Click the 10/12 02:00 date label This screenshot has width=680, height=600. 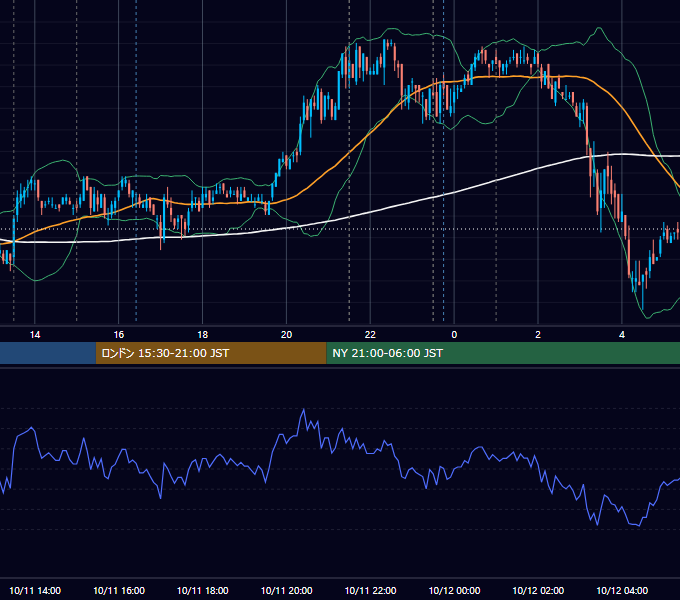(538, 590)
